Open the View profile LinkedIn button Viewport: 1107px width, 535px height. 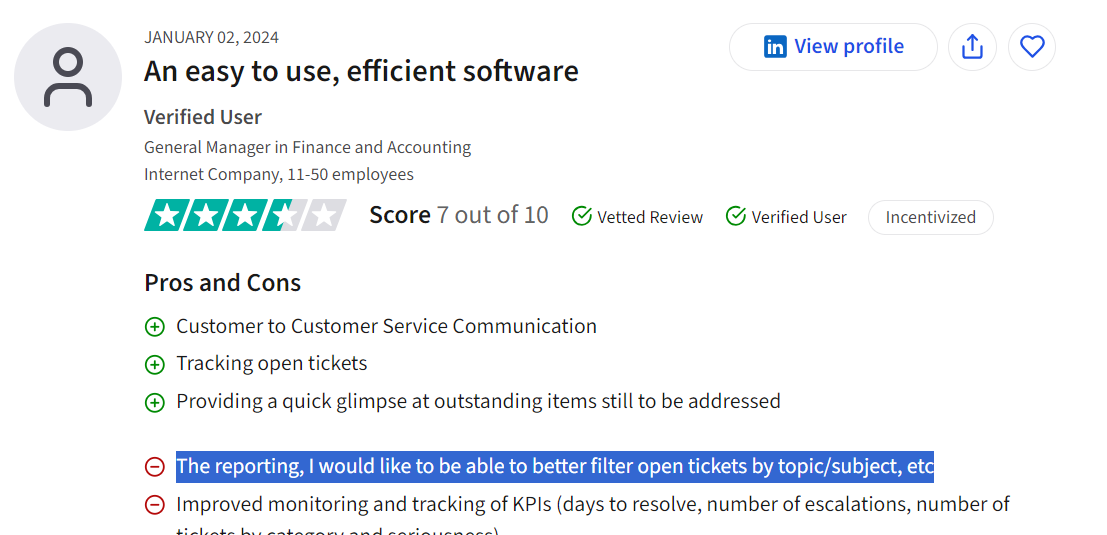coord(833,47)
